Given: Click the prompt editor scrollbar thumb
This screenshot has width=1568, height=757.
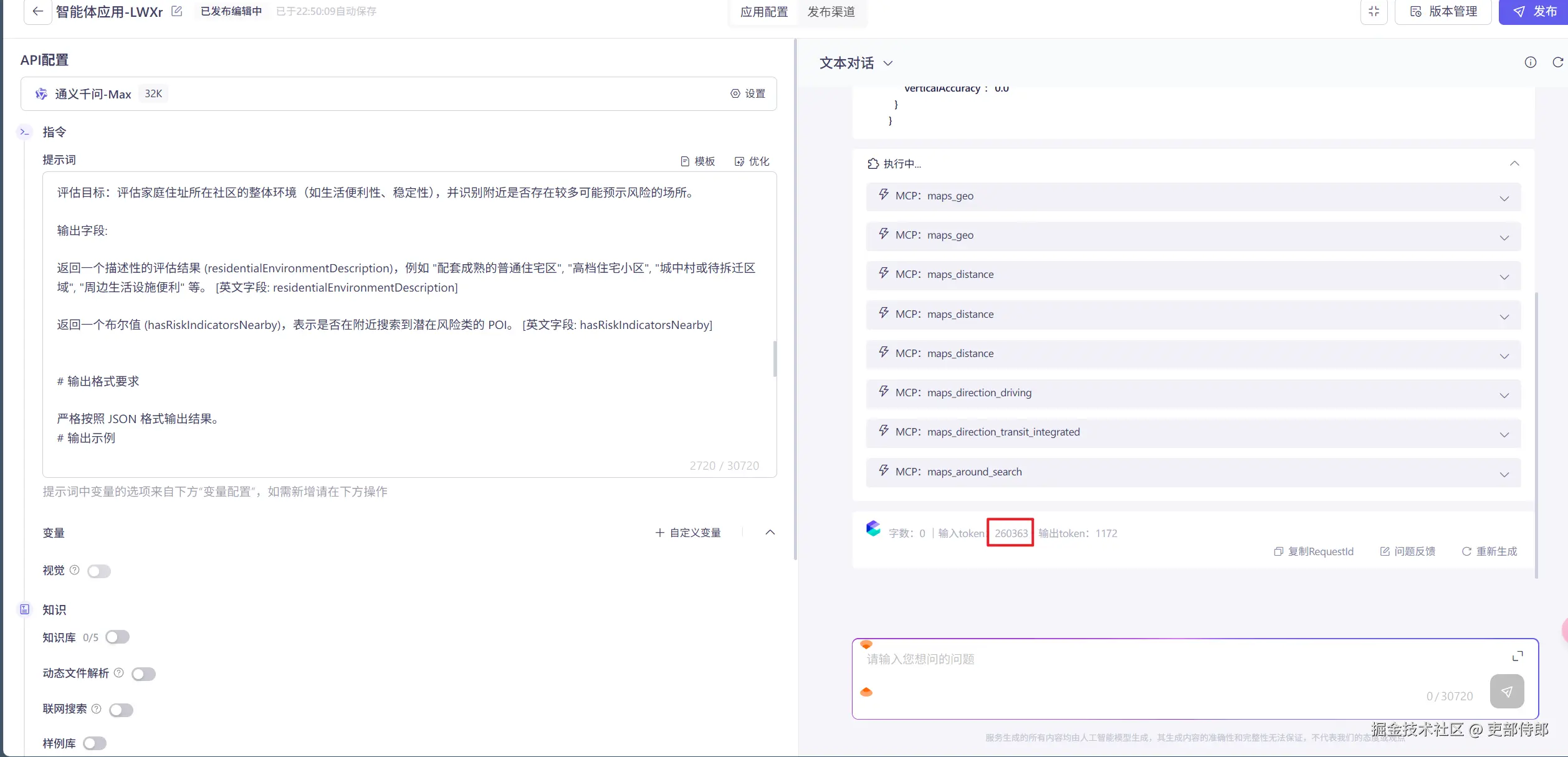Looking at the screenshot, I should [x=775, y=358].
